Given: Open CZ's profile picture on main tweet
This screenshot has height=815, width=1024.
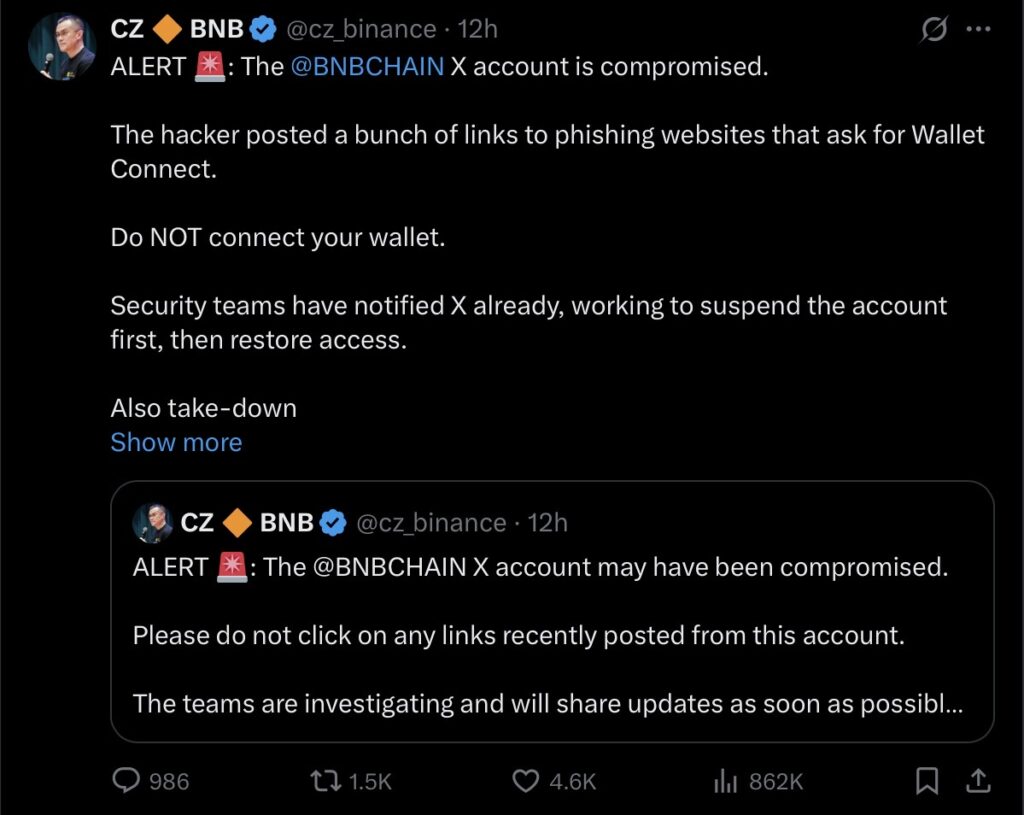Looking at the screenshot, I should point(62,47).
